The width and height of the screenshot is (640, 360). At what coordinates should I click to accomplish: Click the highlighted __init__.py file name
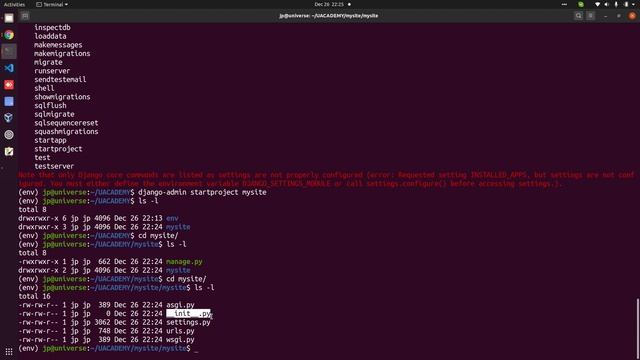188,313
